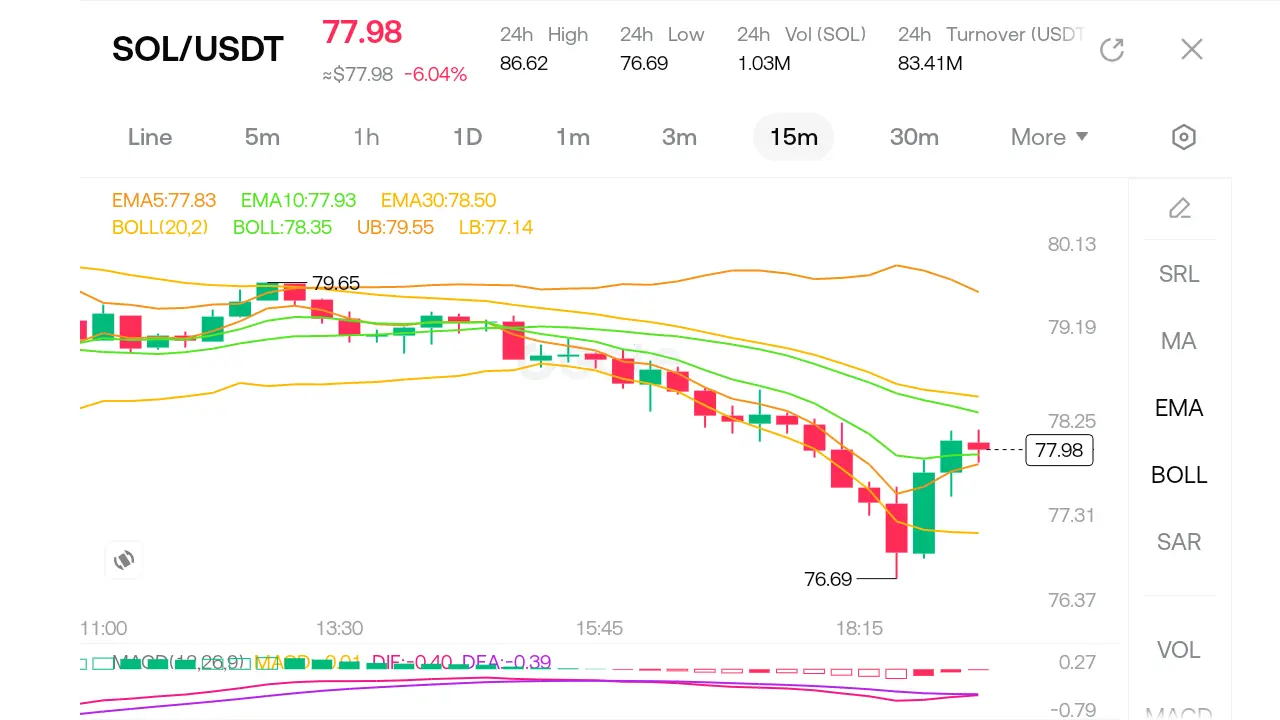Click the DIF:-0.40 MACD legend value
Viewport: 1280px width, 720px height.
(413, 662)
